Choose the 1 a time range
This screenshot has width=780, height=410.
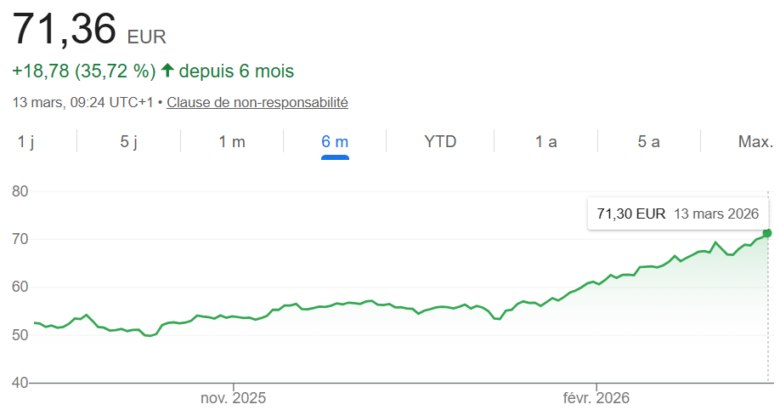point(546,142)
